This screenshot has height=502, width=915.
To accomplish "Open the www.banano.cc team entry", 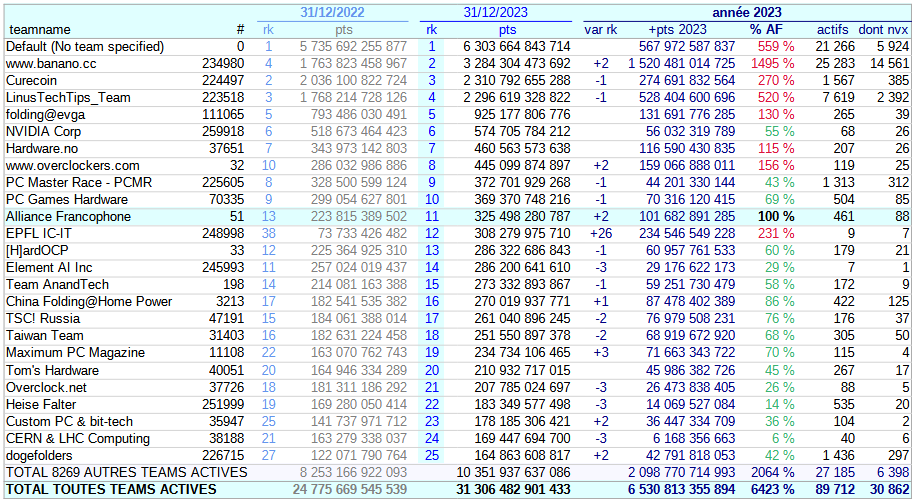I will (x=52, y=63).
